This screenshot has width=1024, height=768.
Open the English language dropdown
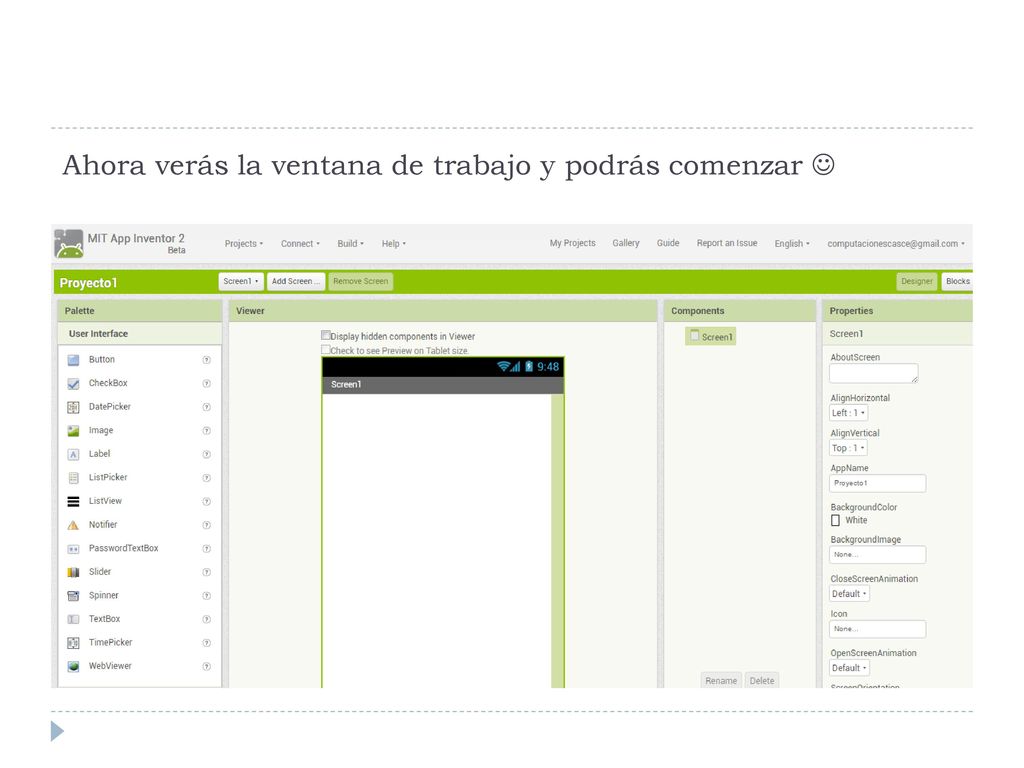792,244
